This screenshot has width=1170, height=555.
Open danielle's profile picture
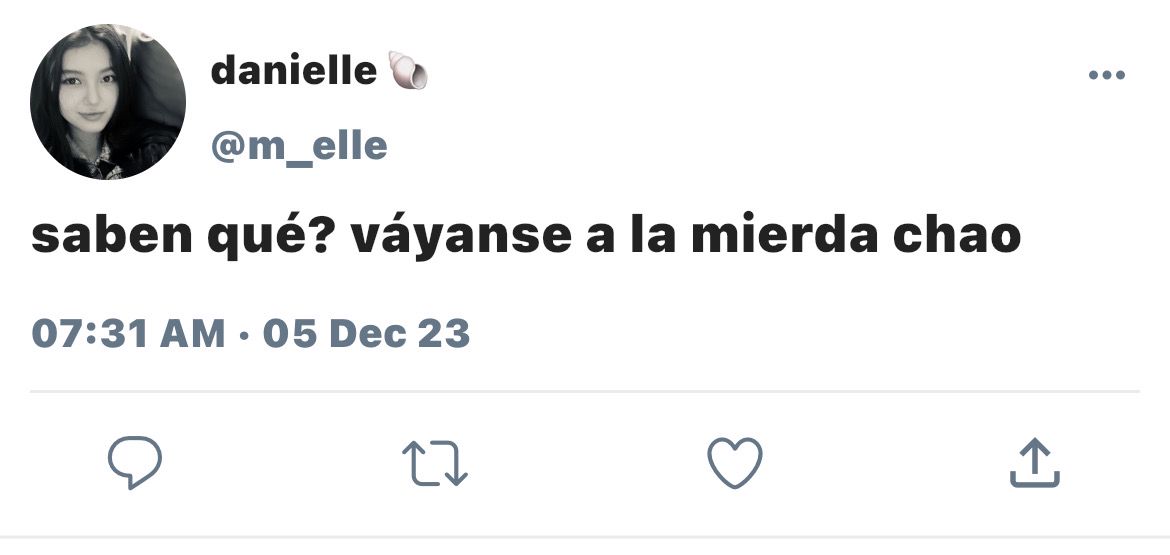(x=107, y=102)
